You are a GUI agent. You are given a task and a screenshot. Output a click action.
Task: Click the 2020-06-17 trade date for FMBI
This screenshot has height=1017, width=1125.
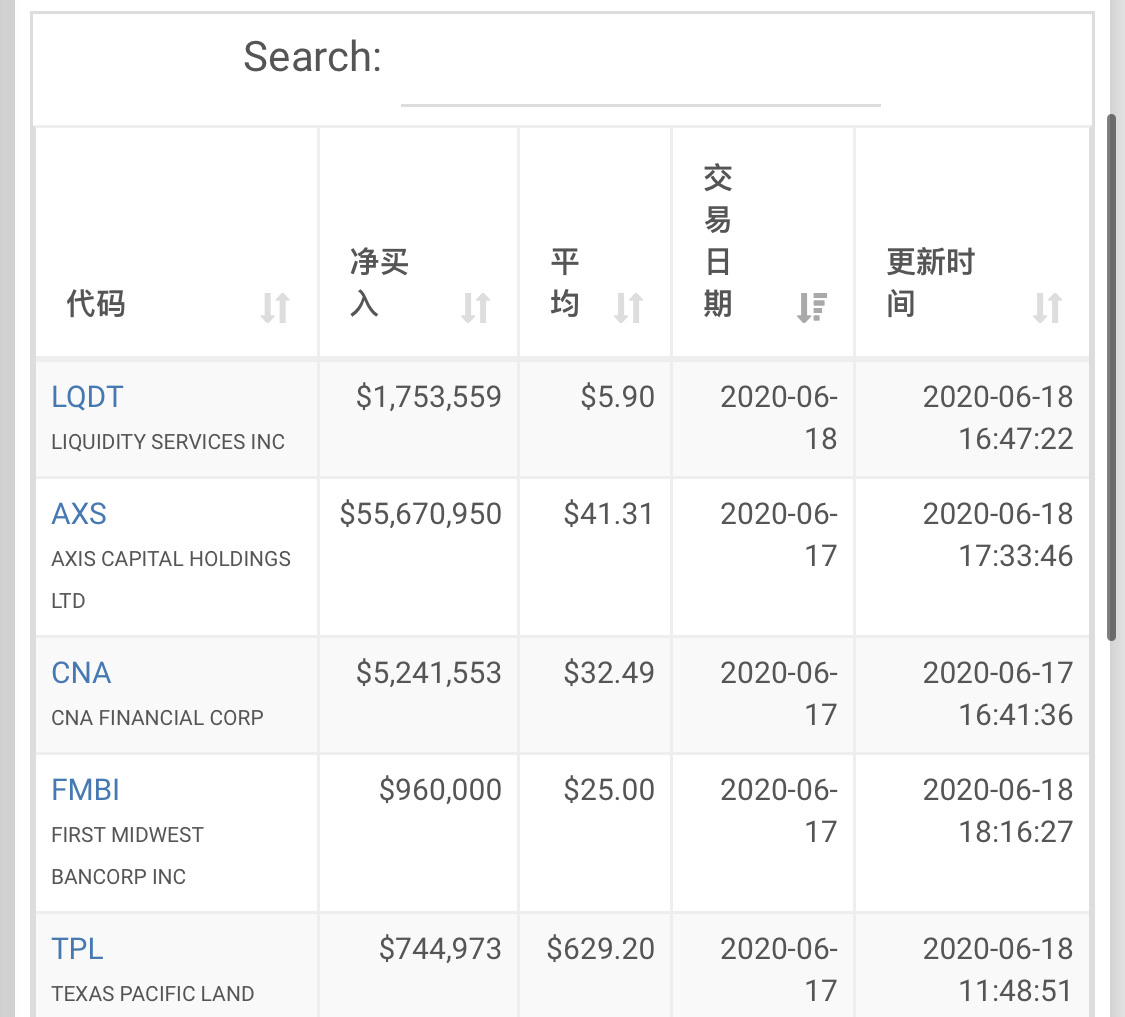tap(779, 811)
